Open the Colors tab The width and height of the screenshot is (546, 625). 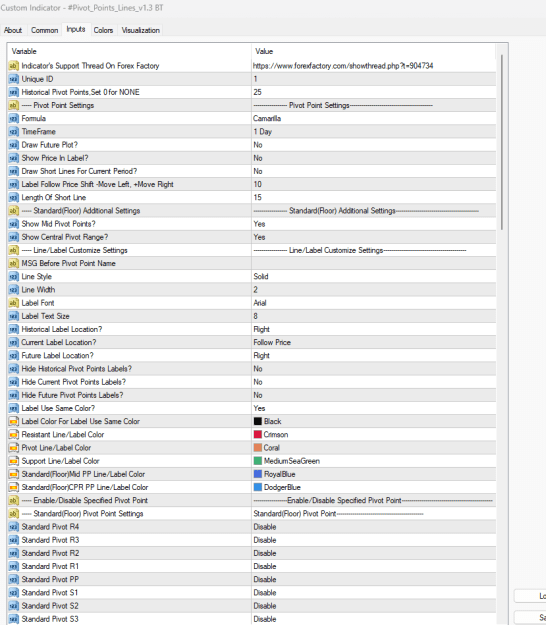(103, 30)
